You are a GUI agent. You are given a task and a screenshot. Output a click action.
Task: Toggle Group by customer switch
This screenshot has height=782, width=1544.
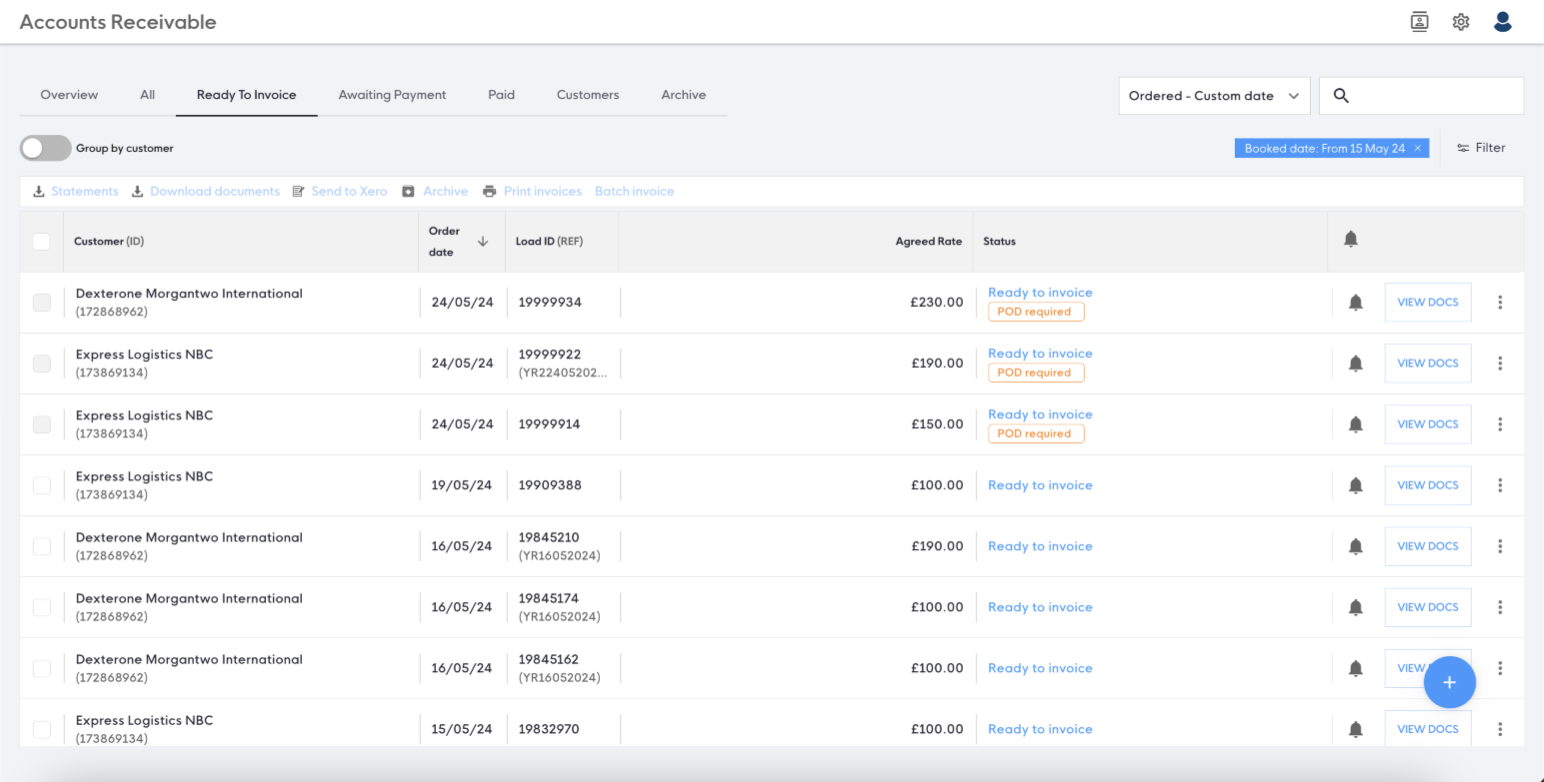pos(45,148)
